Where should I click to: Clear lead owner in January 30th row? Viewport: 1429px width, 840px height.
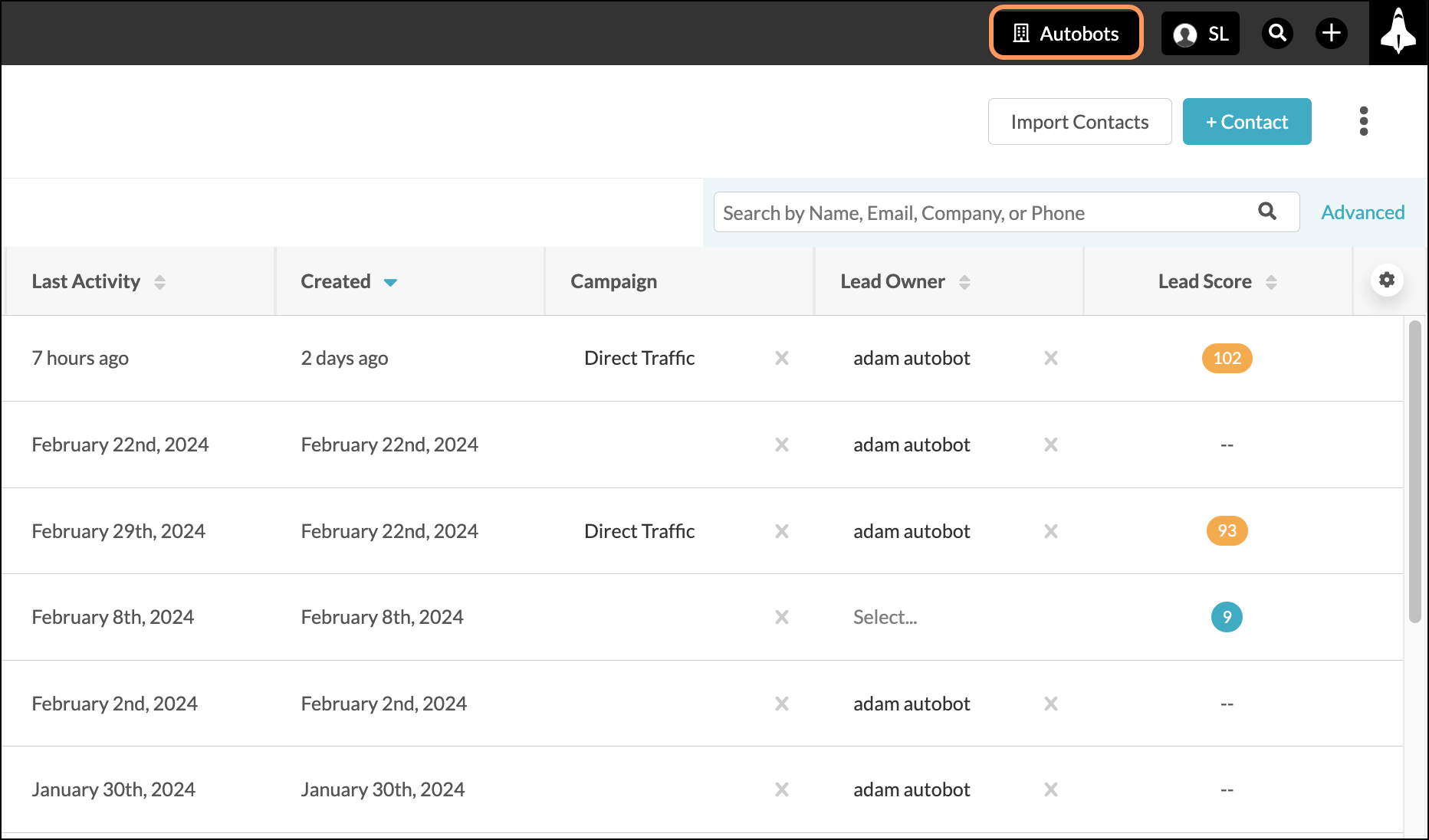click(1051, 789)
